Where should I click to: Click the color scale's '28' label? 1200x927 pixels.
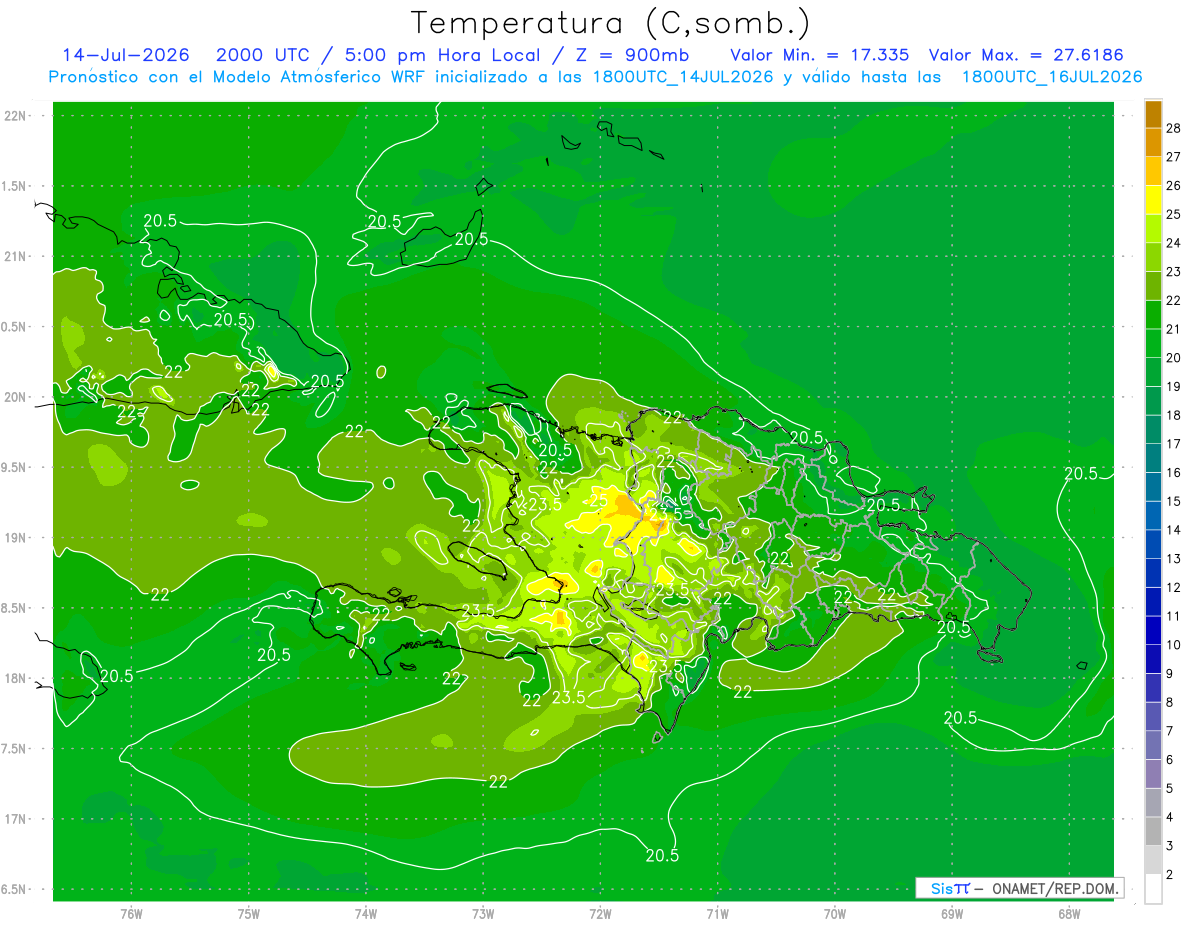1174,128
